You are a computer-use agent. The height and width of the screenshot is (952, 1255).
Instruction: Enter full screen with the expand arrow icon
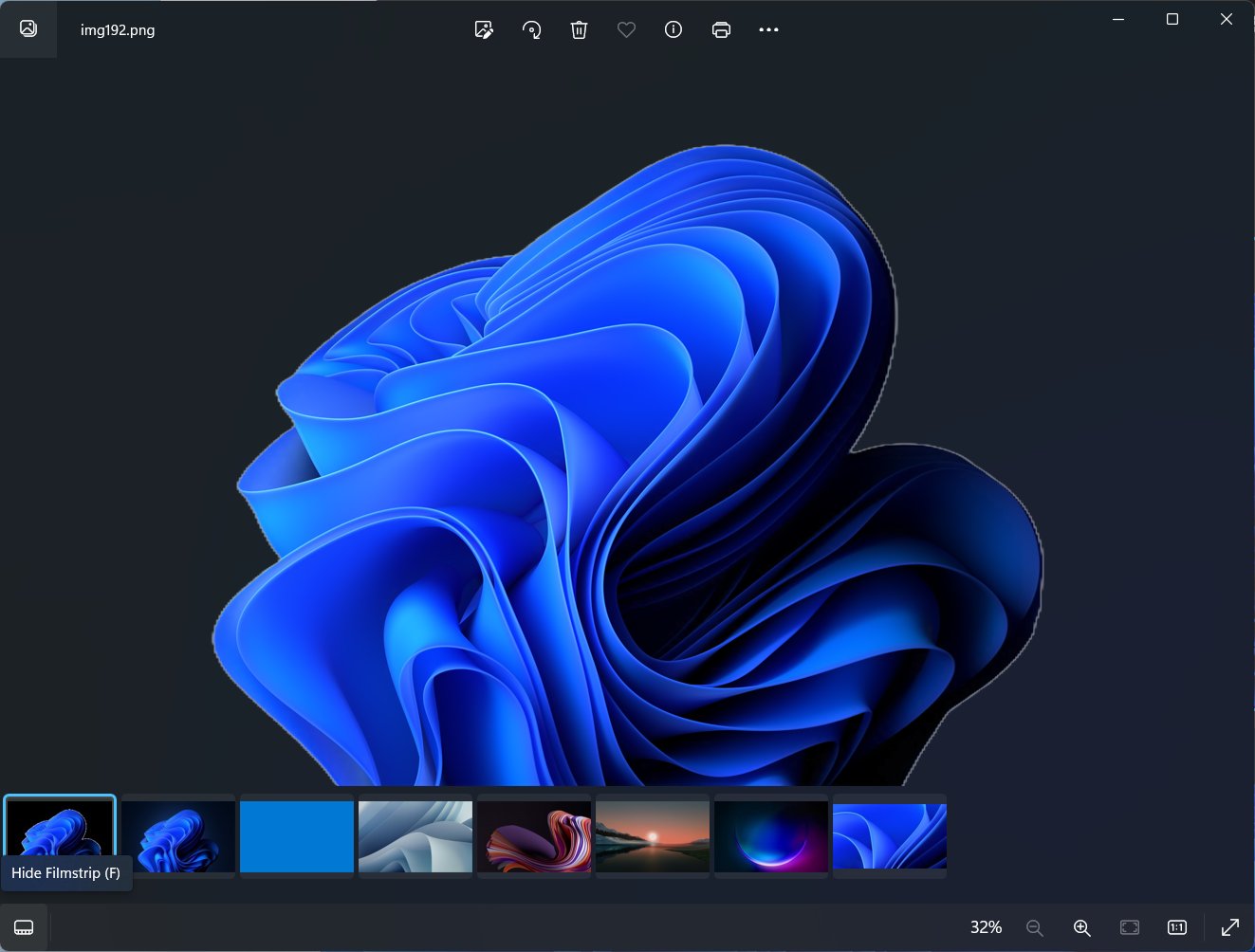1230,927
